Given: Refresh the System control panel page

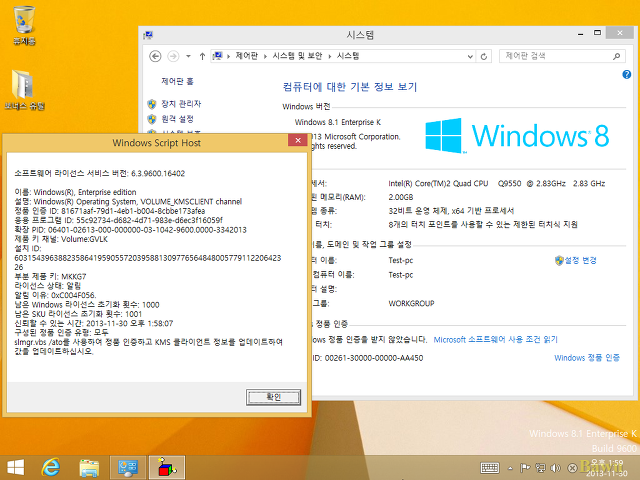Looking at the screenshot, I should (x=484, y=56).
